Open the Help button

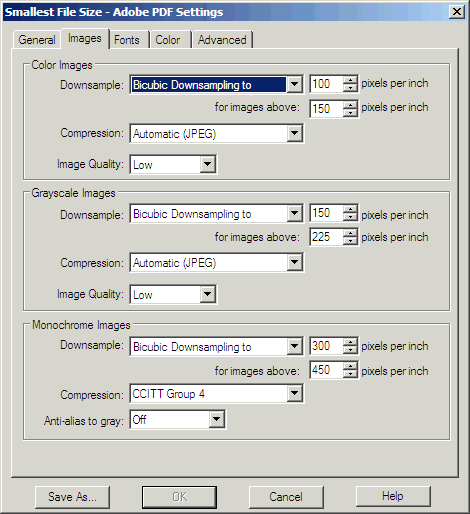[x=393, y=496]
